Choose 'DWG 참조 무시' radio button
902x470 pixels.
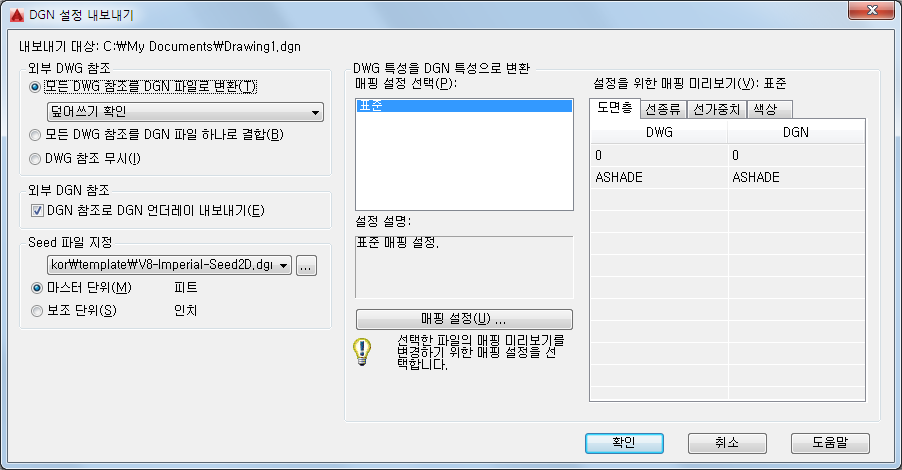[x=35, y=159]
